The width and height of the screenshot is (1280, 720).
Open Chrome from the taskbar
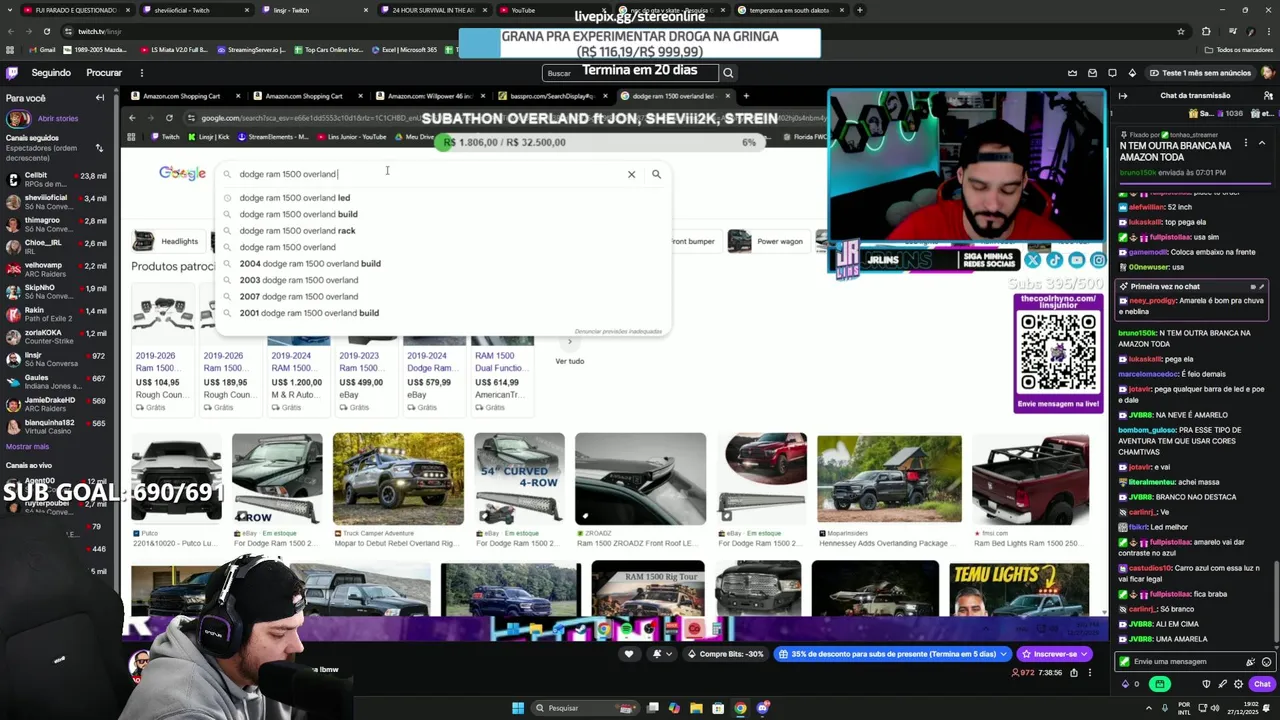(740, 708)
